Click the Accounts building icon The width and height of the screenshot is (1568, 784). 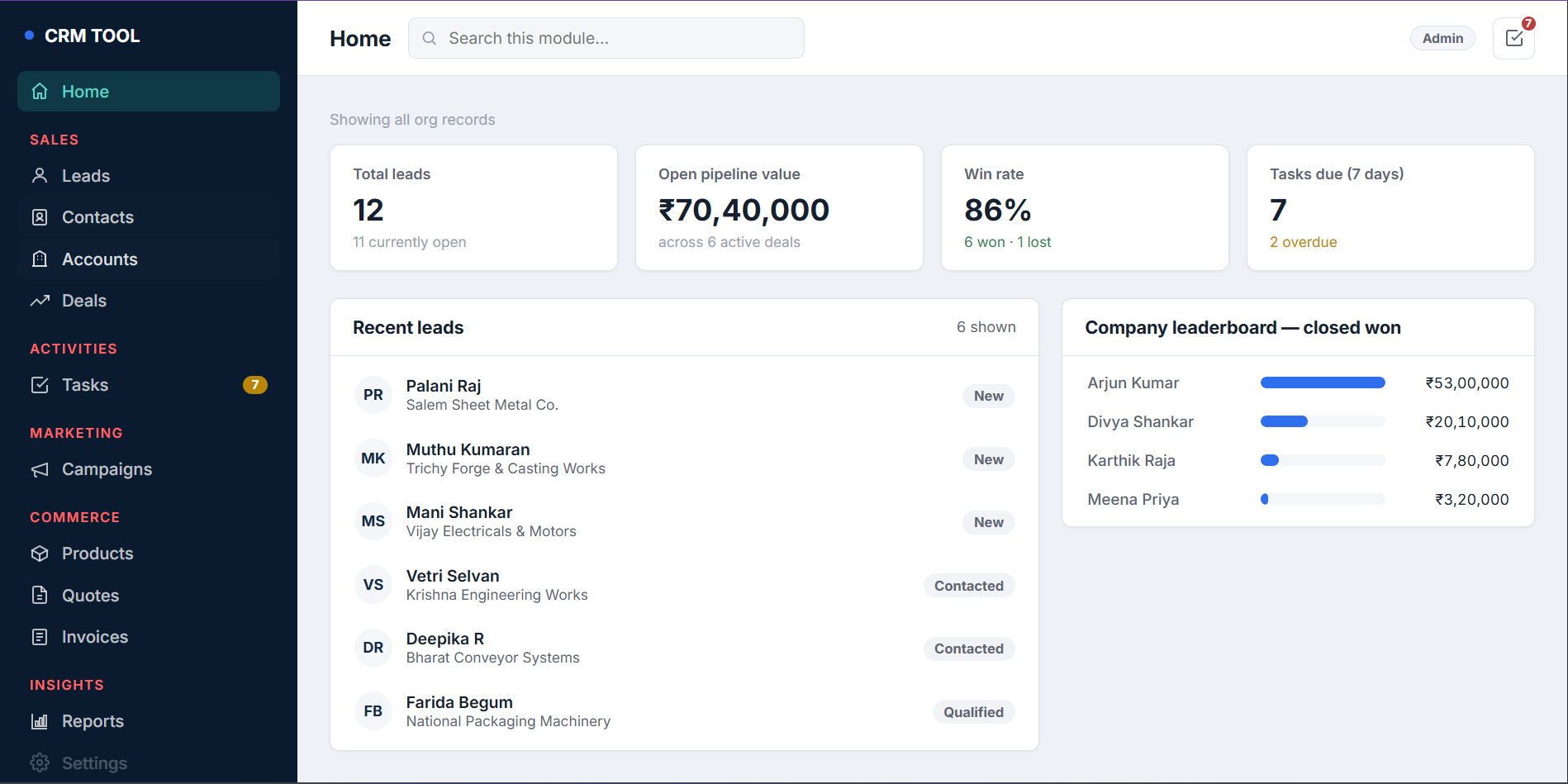(x=40, y=259)
